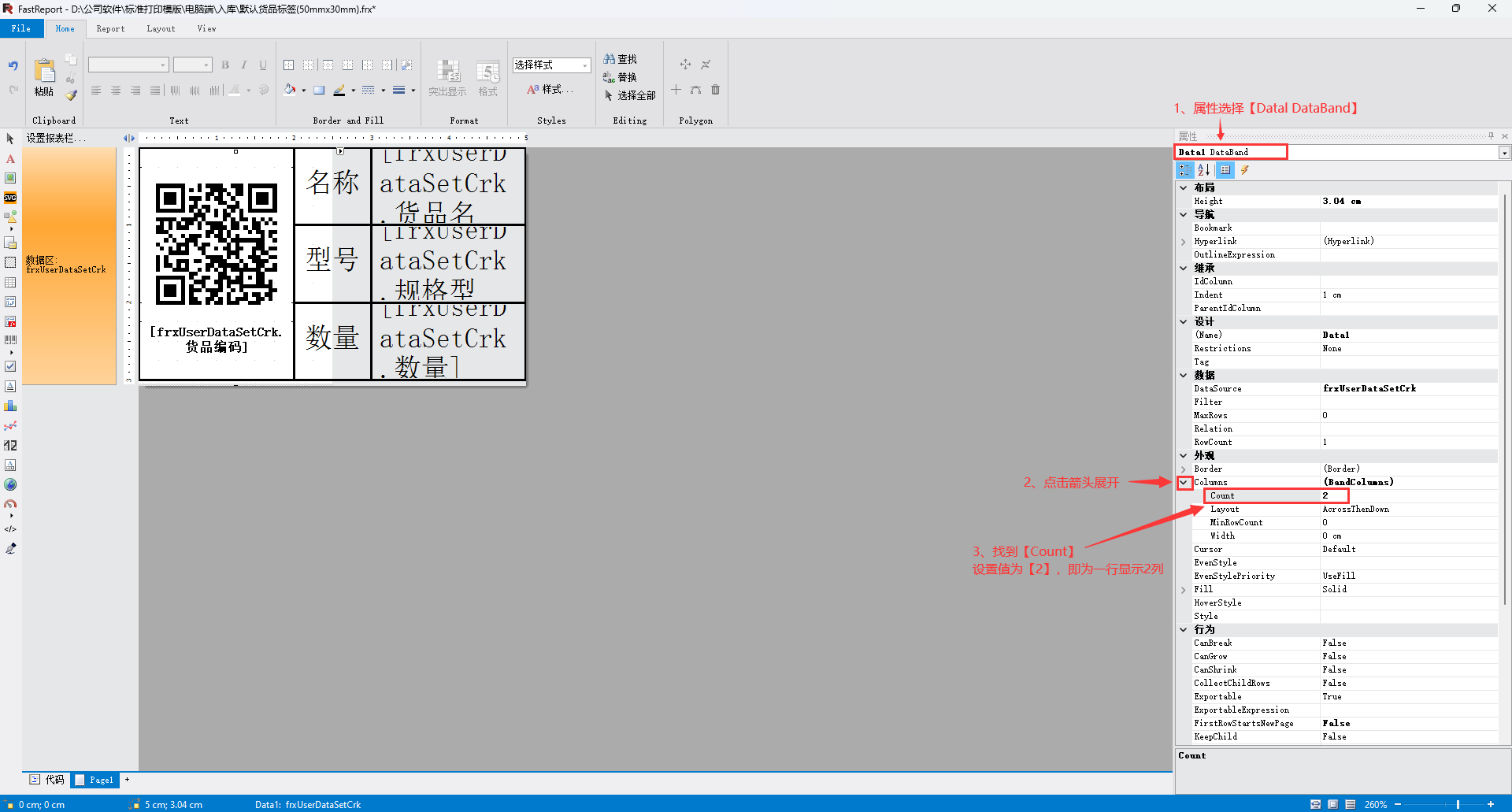This screenshot has height=812, width=1512.
Task: Switch to the Report ribbon tab
Action: (111, 28)
